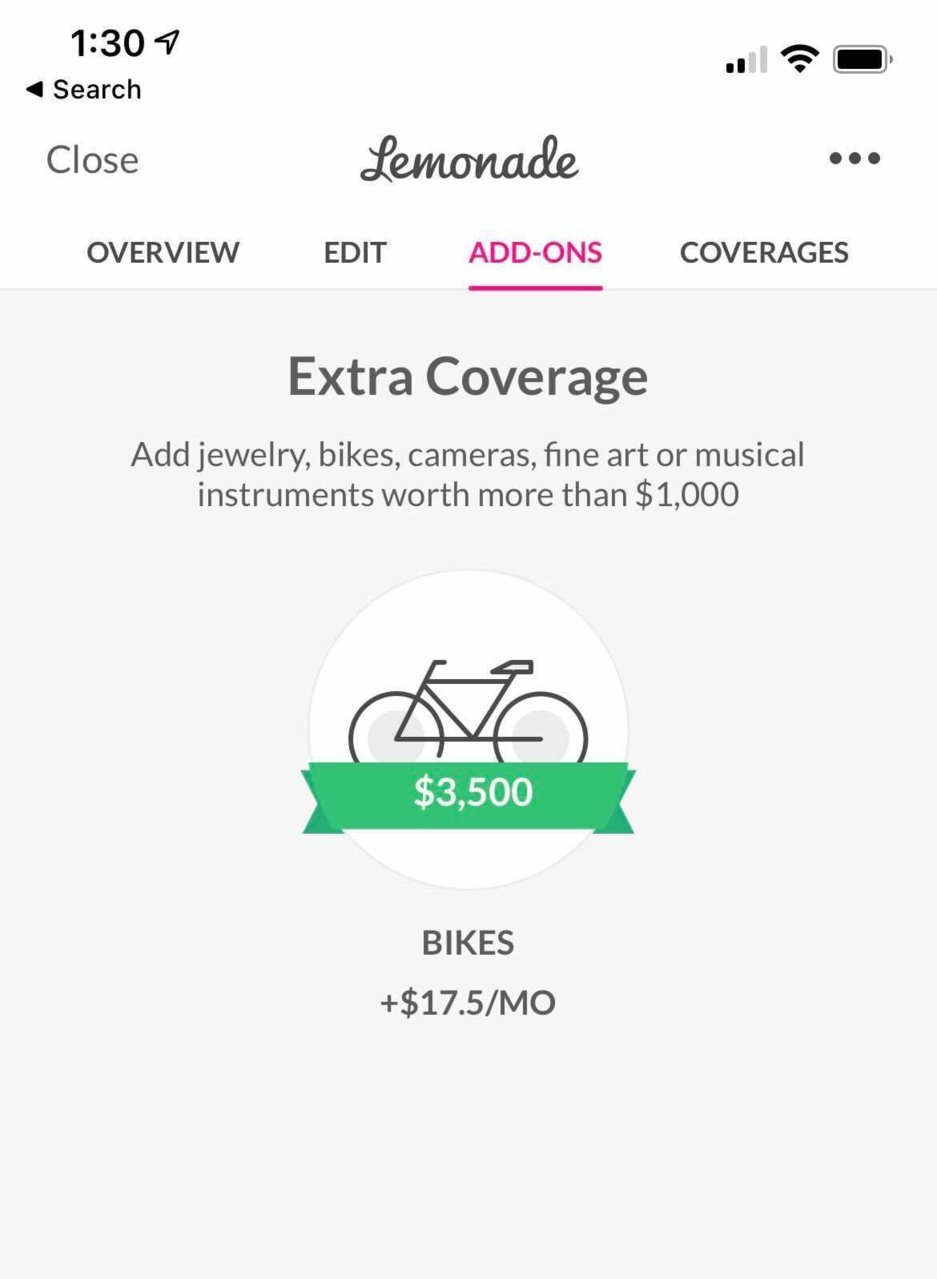Tap the cellular signal bars icon
Viewport: 937px width, 1279px height.
coord(746,60)
